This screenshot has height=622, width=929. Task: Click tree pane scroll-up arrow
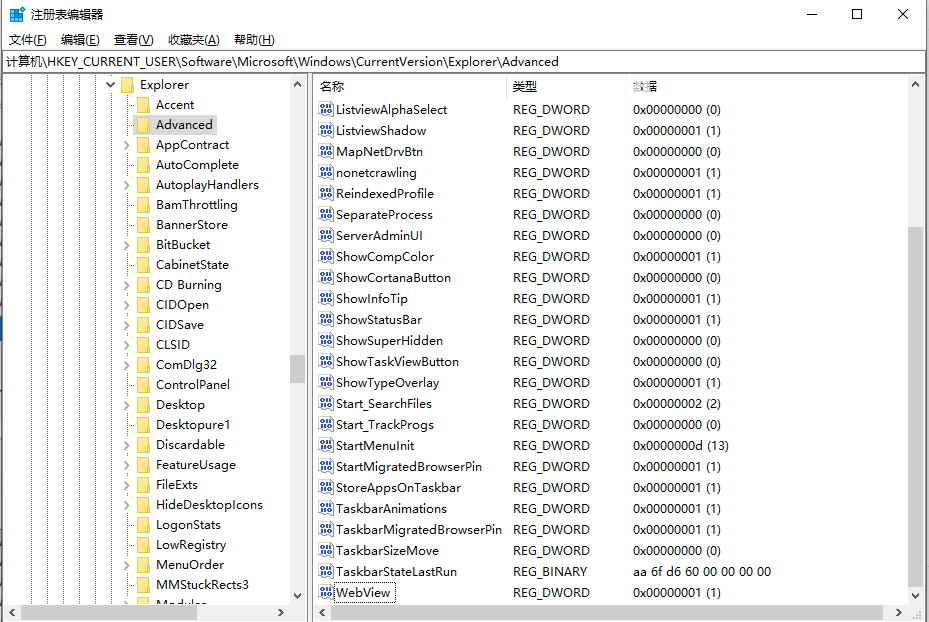(297, 85)
